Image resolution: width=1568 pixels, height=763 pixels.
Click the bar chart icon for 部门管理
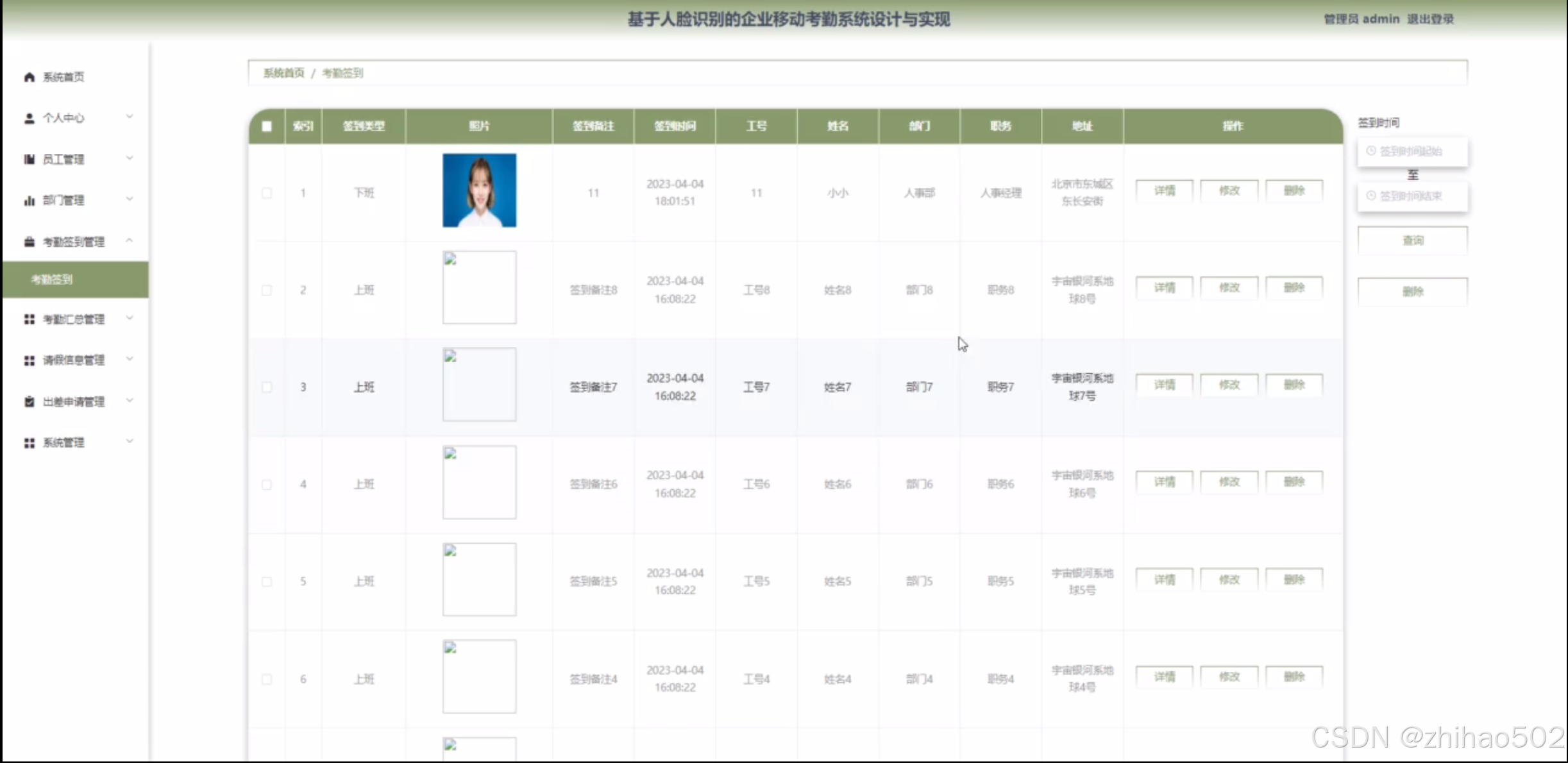(30, 201)
